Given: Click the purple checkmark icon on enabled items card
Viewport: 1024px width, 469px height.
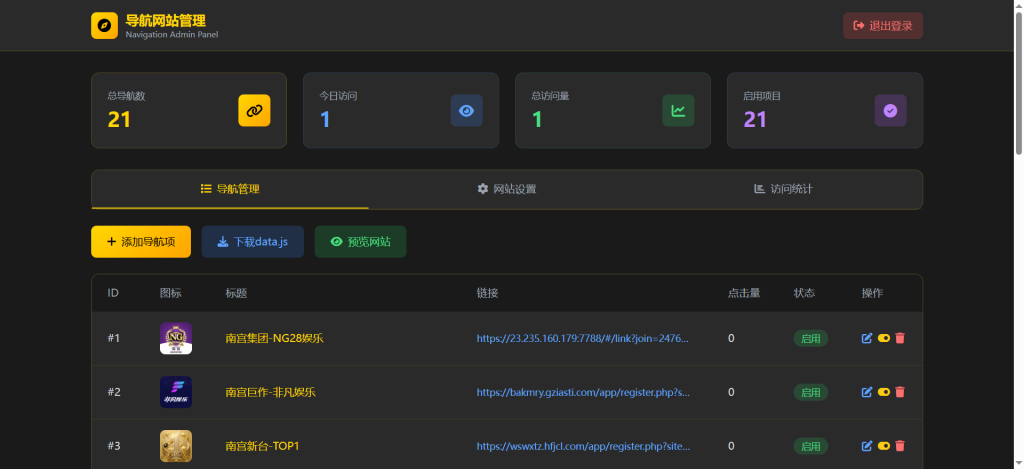Looking at the screenshot, I should [890, 110].
